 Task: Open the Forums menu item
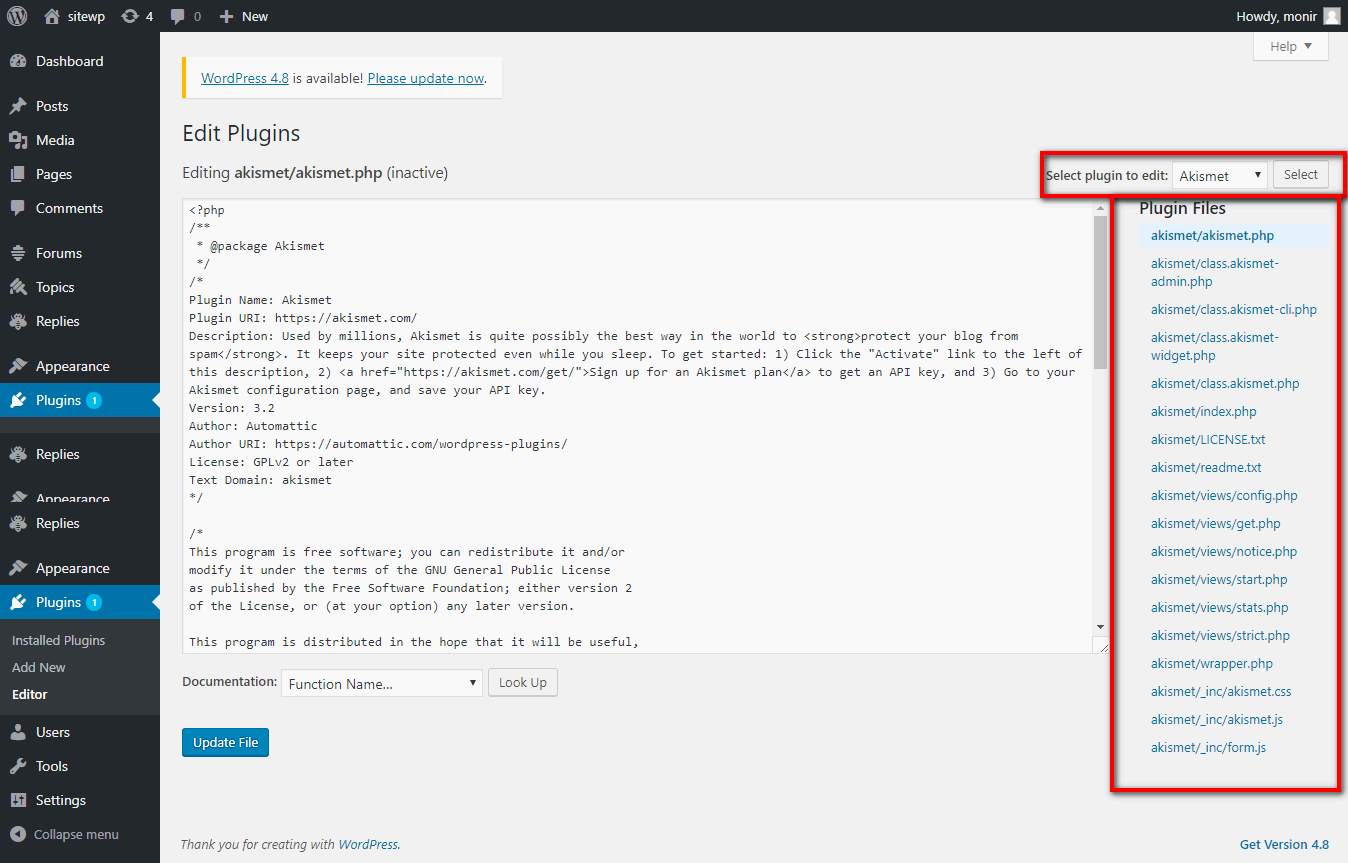pos(80,253)
